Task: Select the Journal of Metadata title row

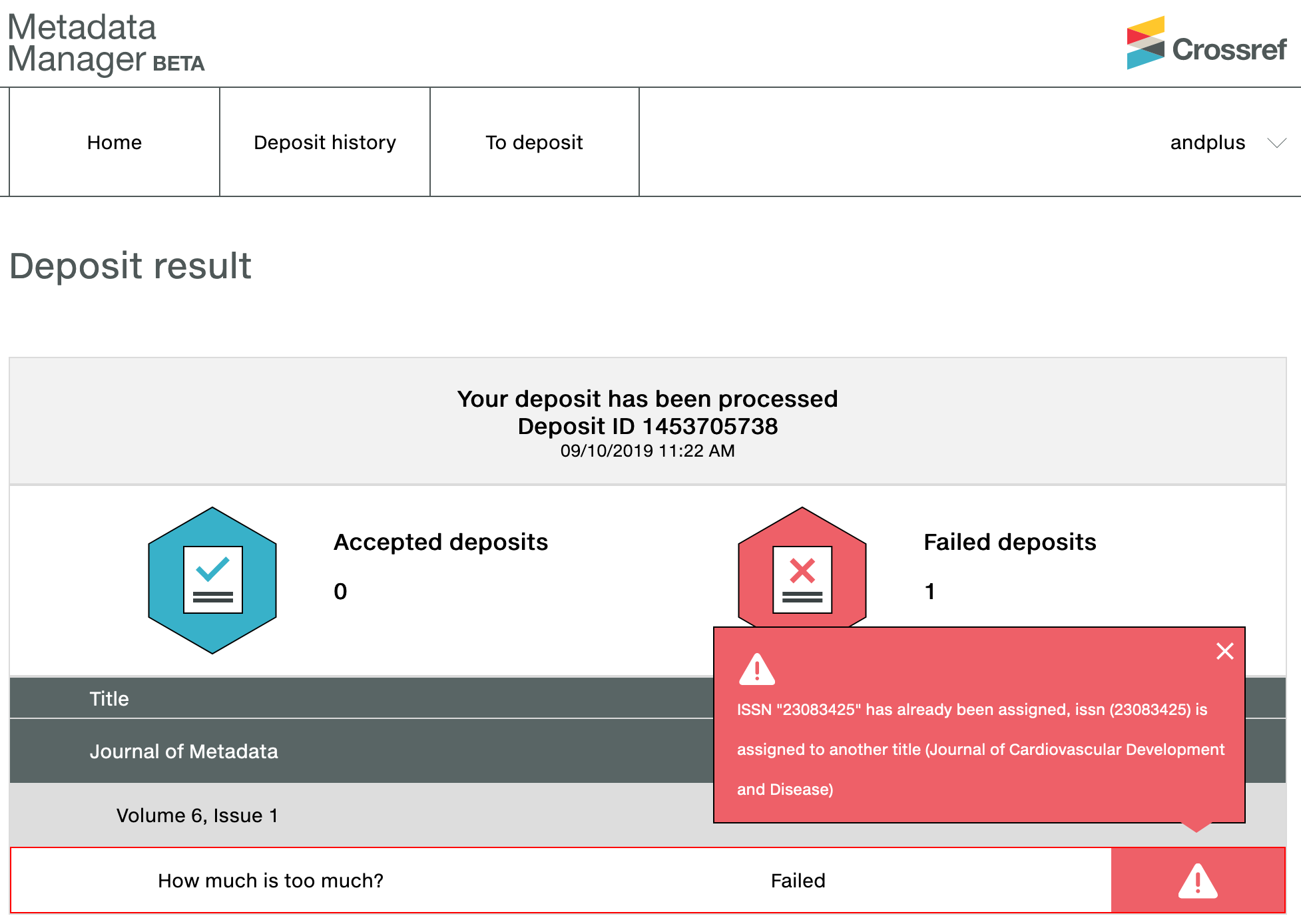Action: pyautogui.click(x=184, y=752)
